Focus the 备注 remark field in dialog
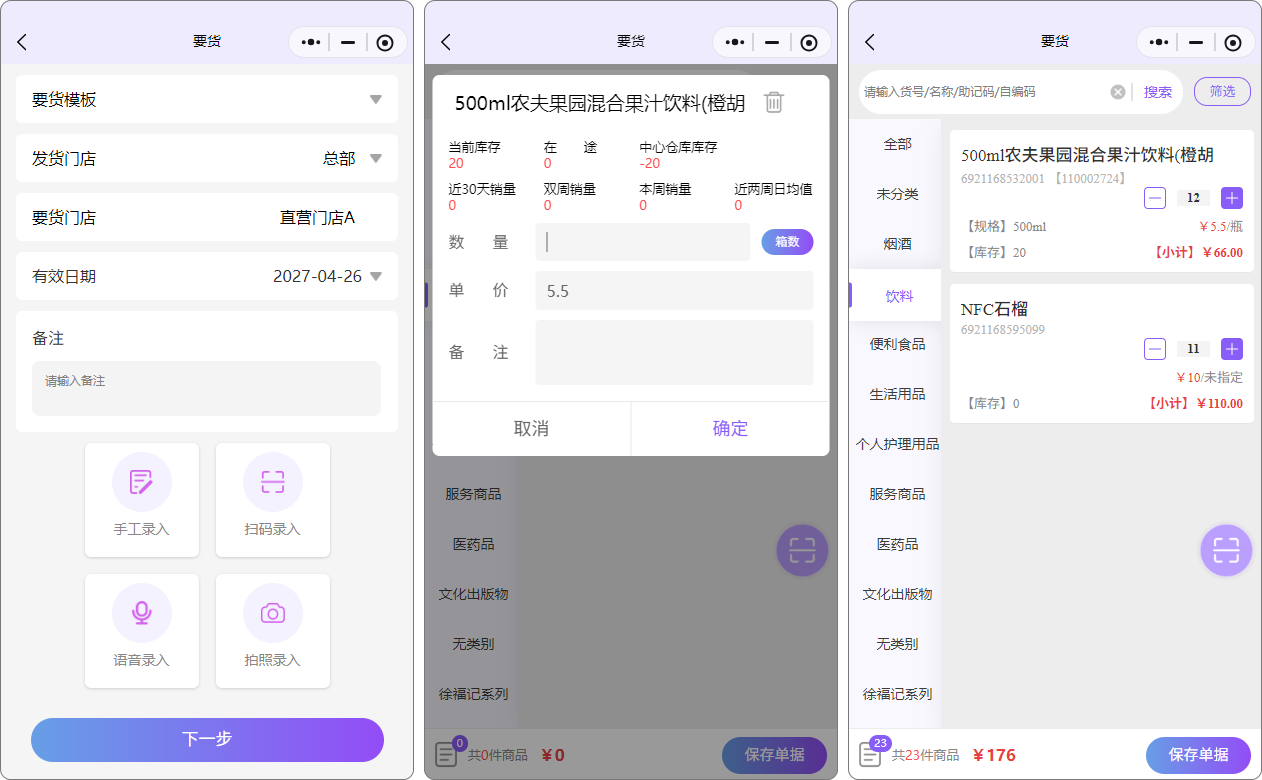The width and height of the screenshot is (1262, 780). coord(674,352)
